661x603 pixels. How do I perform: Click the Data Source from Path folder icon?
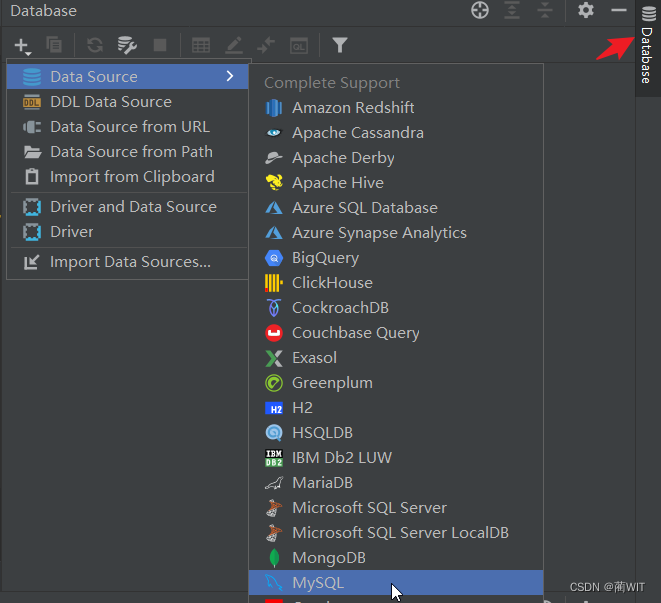click(x=32, y=152)
